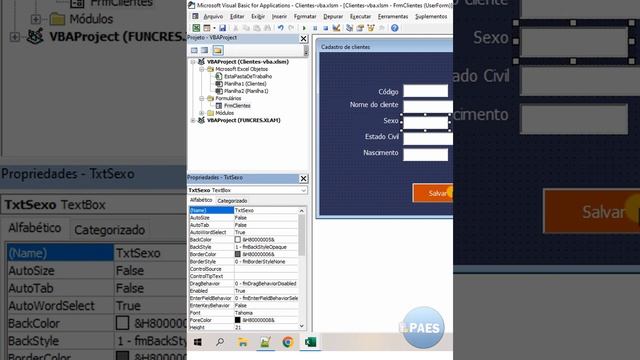The width and height of the screenshot is (640, 360).
Task: Save the workbook with the floppy icon
Action: 222,28
